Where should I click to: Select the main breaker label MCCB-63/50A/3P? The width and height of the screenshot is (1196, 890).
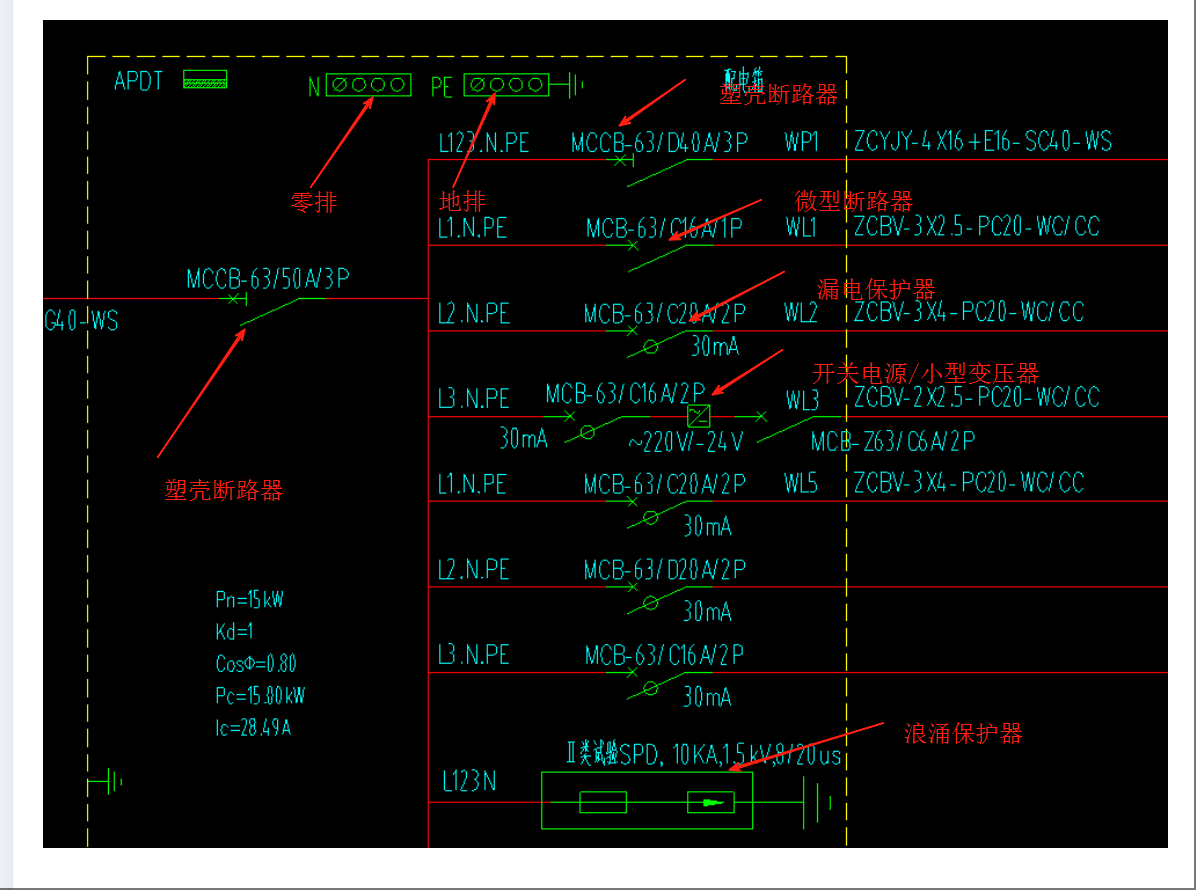(268, 278)
